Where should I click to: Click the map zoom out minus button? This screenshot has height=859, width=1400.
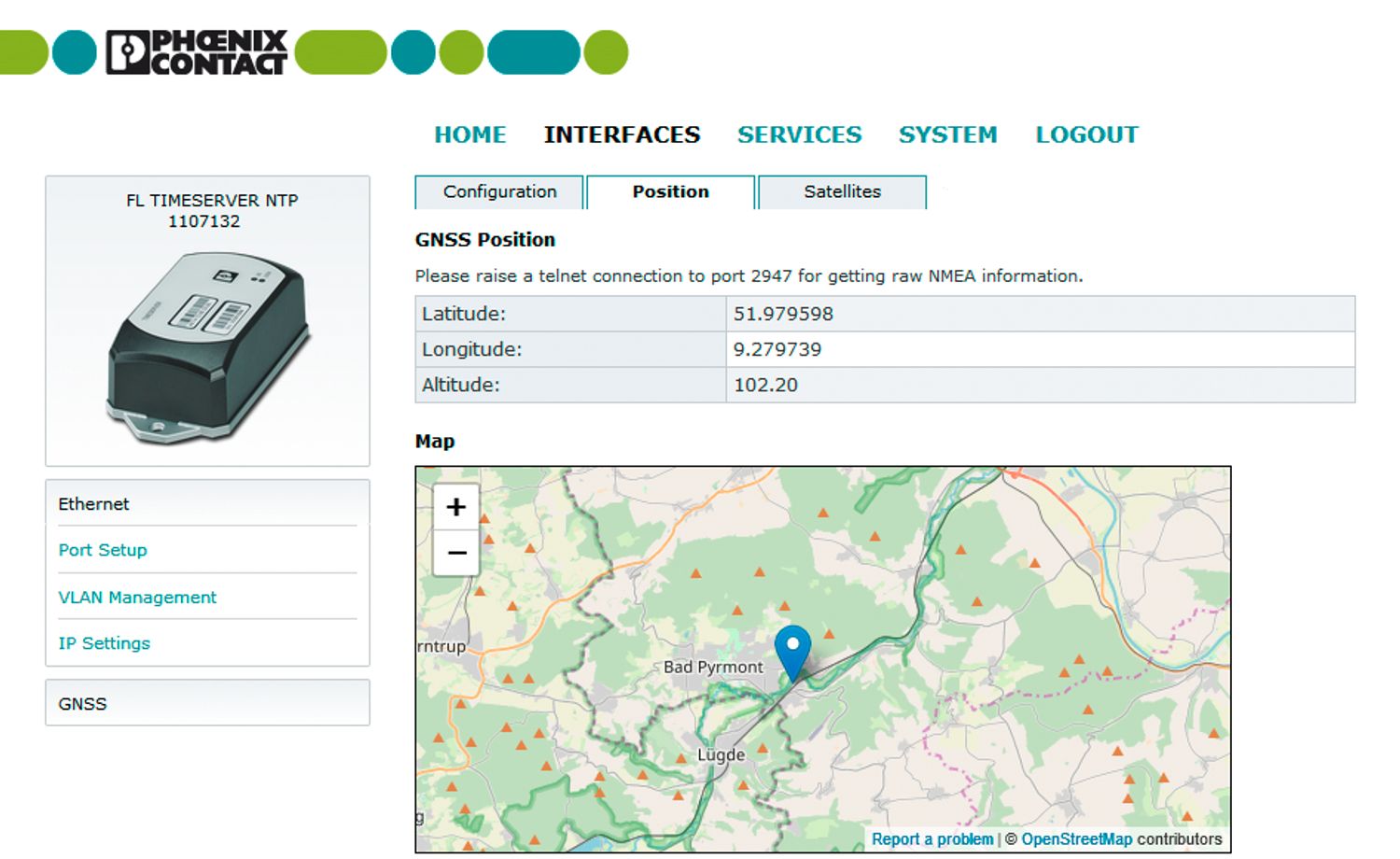pyautogui.click(x=455, y=553)
